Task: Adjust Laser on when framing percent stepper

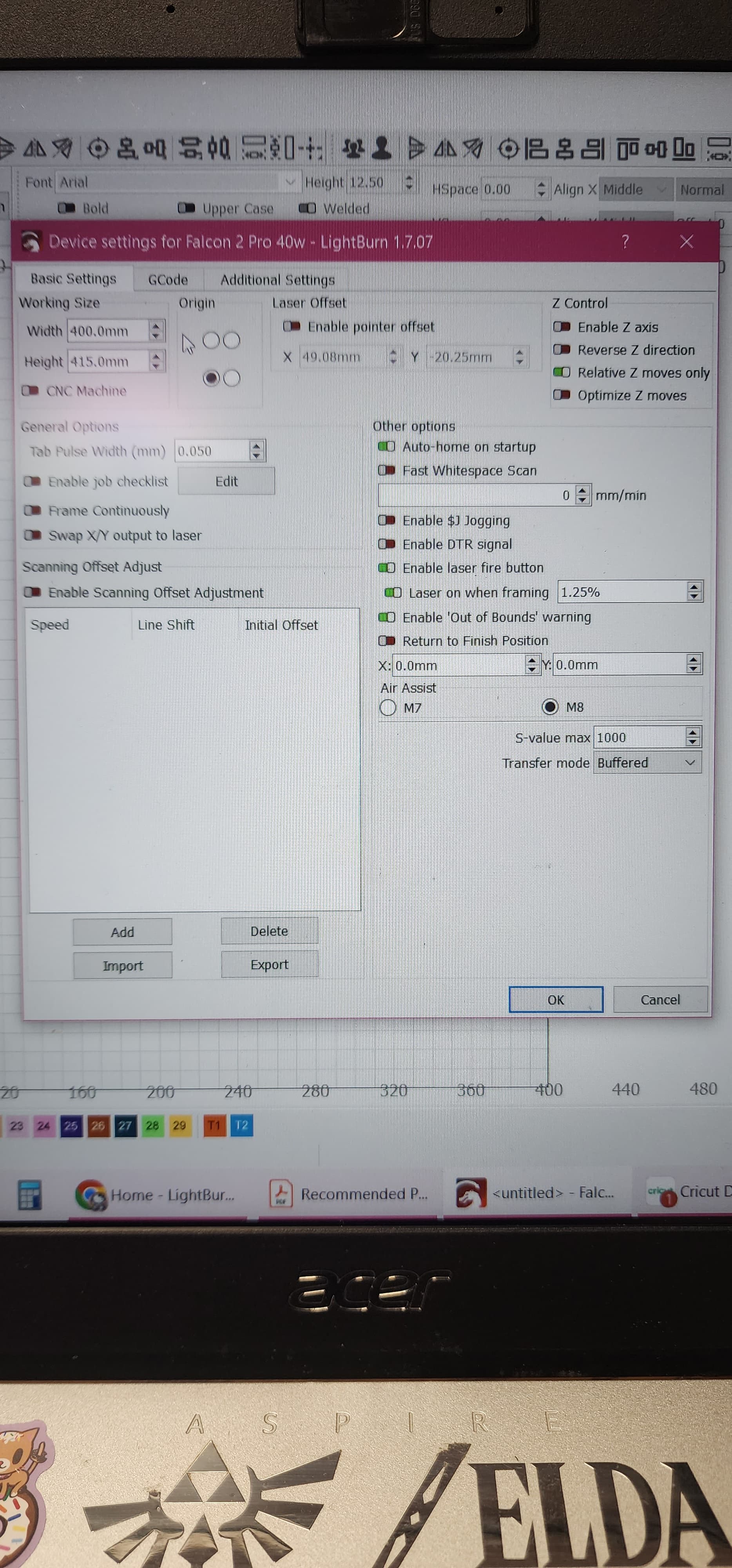Action: tap(694, 591)
